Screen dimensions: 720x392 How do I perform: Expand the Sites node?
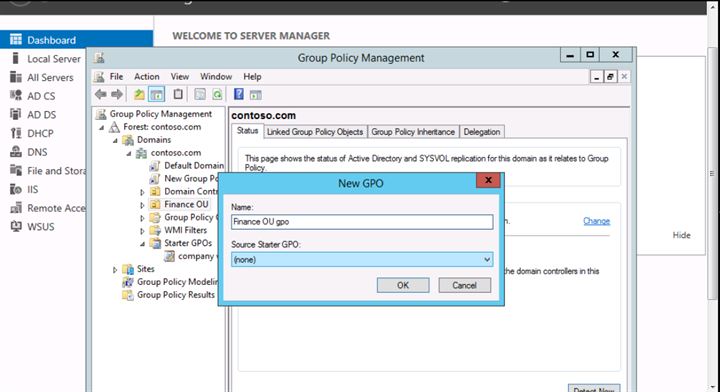(x=115, y=269)
